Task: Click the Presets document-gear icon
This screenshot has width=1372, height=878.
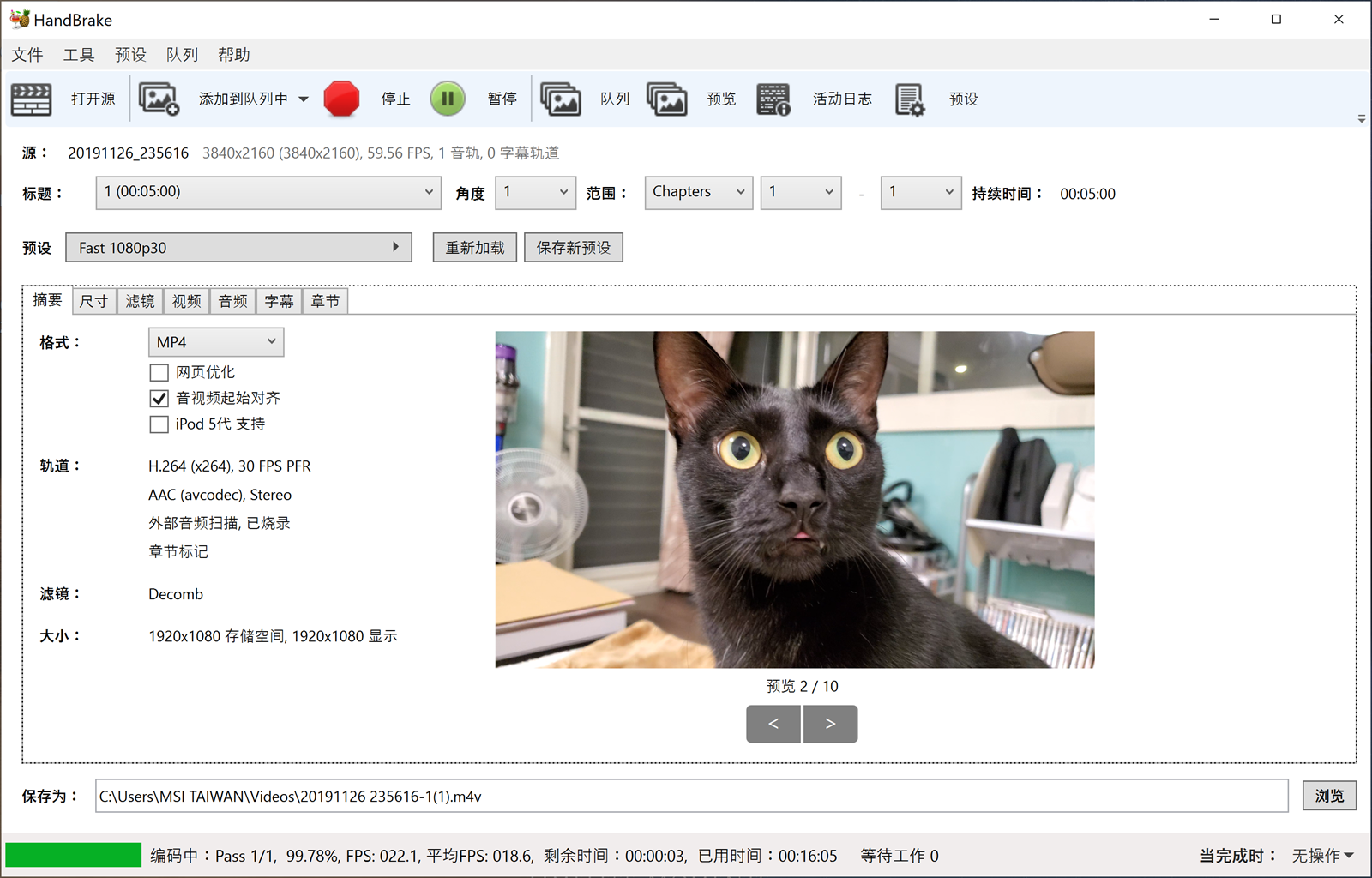Action: [910, 99]
